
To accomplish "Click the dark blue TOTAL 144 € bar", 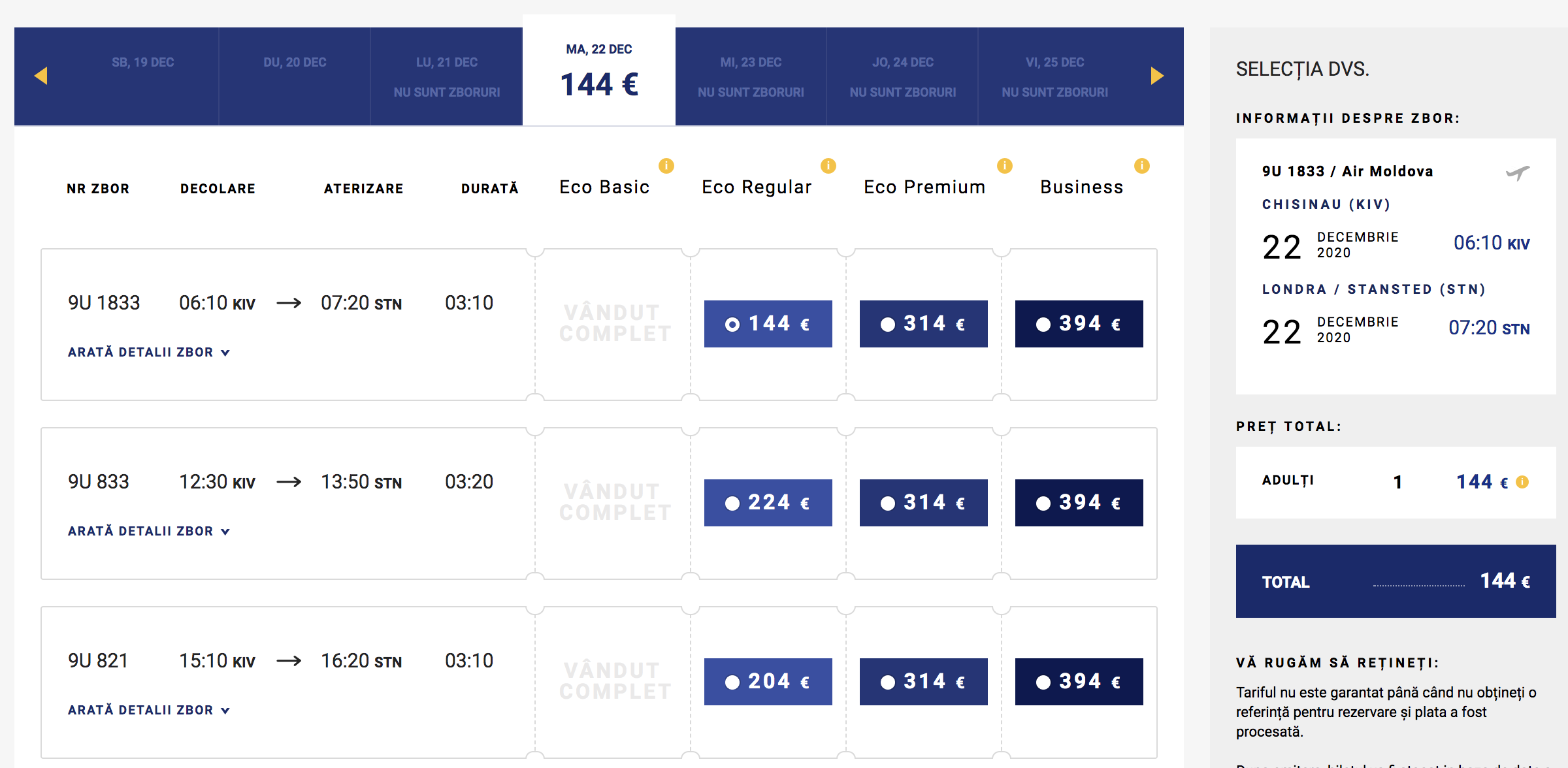I will (1396, 581).
